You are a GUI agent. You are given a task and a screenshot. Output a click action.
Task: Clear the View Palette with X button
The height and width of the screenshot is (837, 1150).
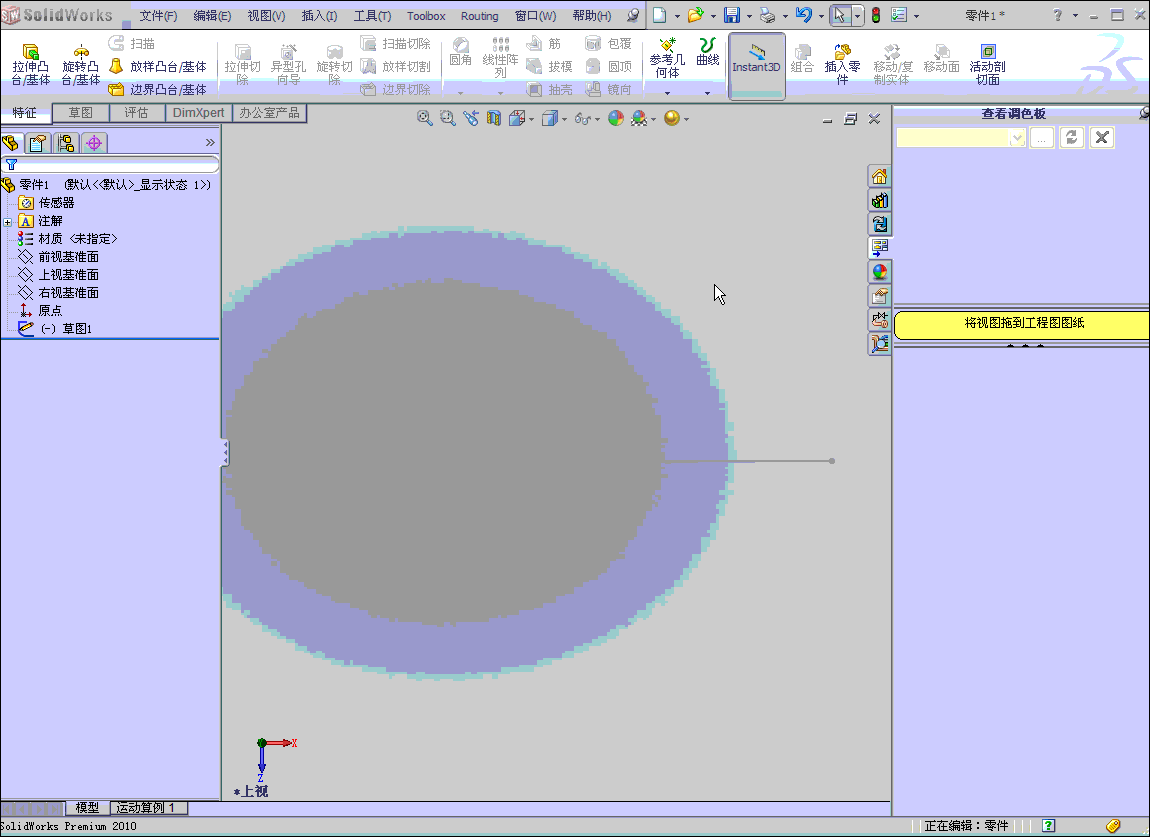pyautogui.click(x=1102, y=138)
